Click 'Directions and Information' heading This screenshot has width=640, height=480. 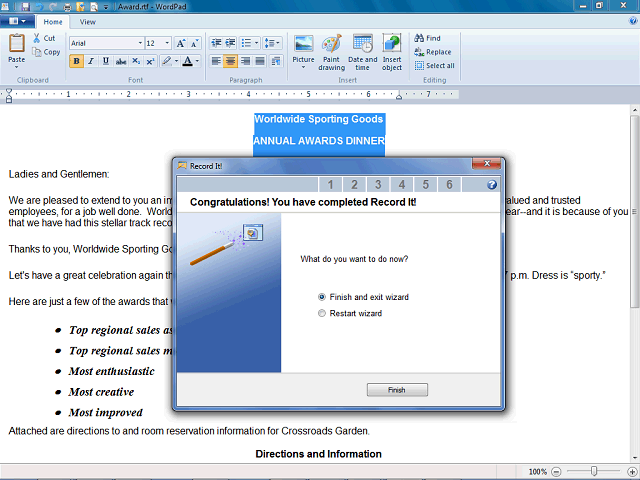point(318,454)
